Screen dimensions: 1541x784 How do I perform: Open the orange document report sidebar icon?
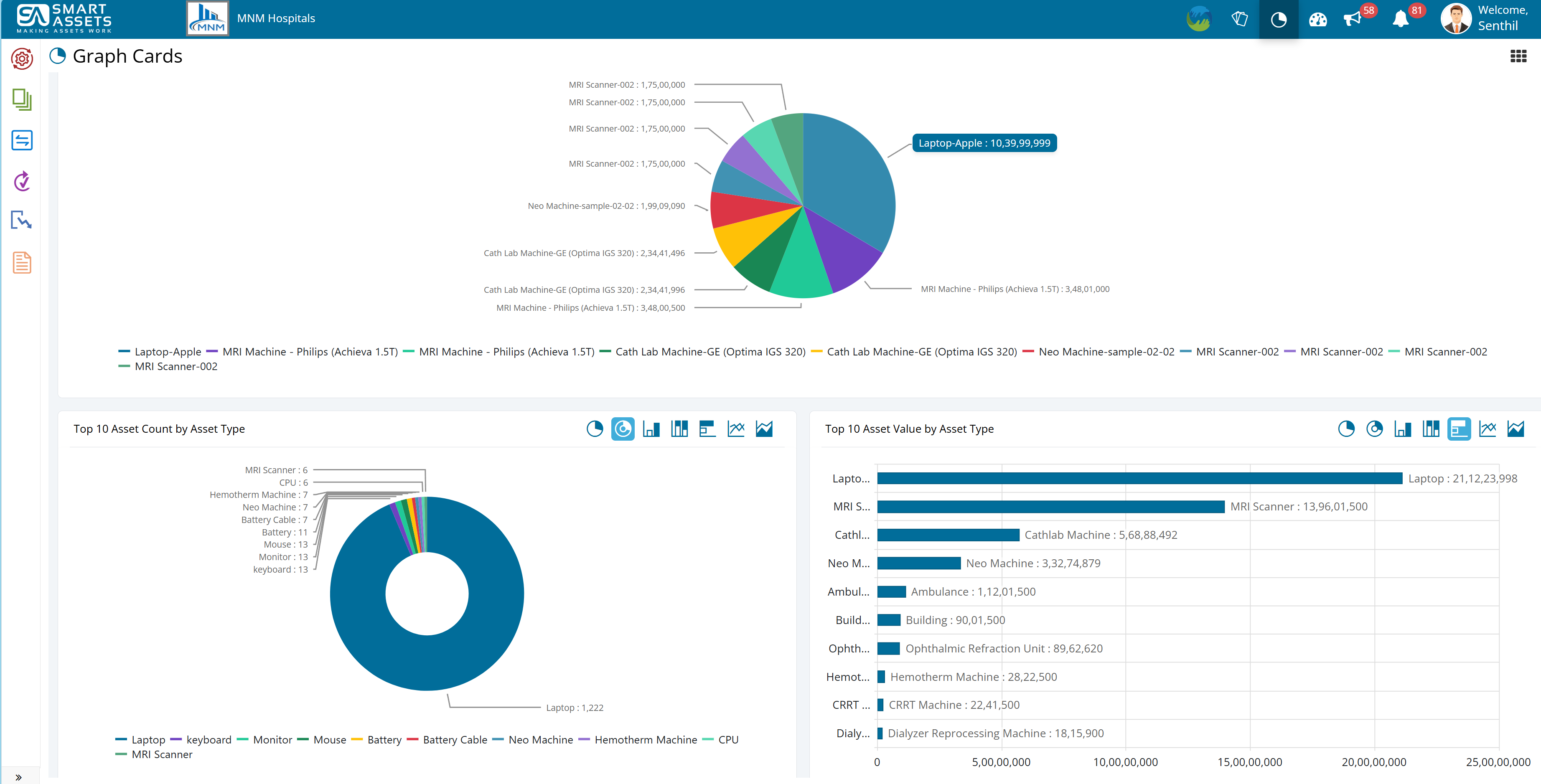click(x=22, y=263)
